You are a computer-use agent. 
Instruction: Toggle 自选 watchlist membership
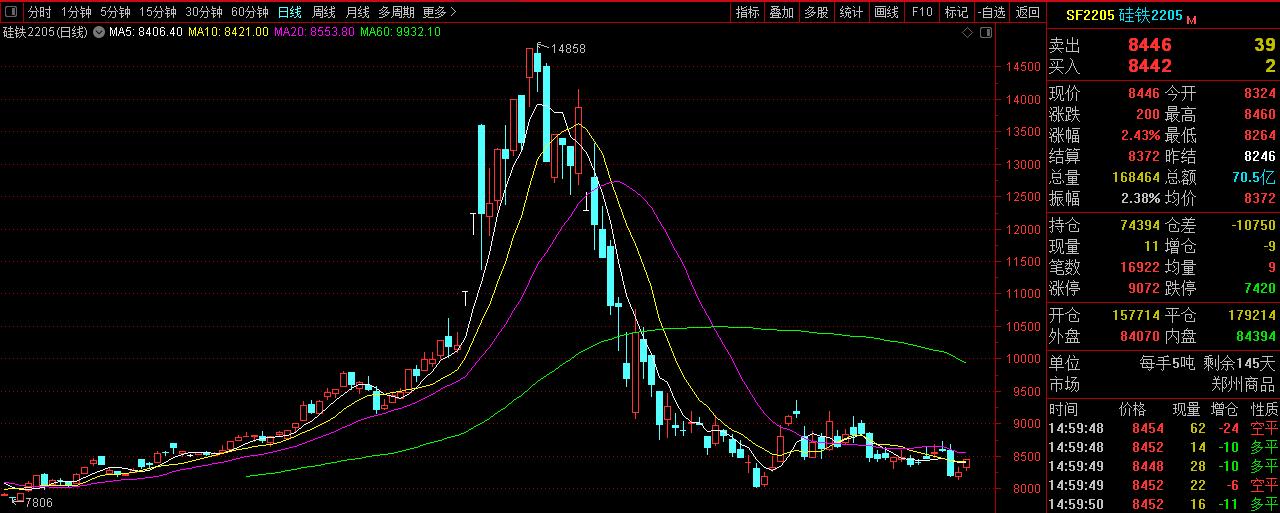click(990, 12)
